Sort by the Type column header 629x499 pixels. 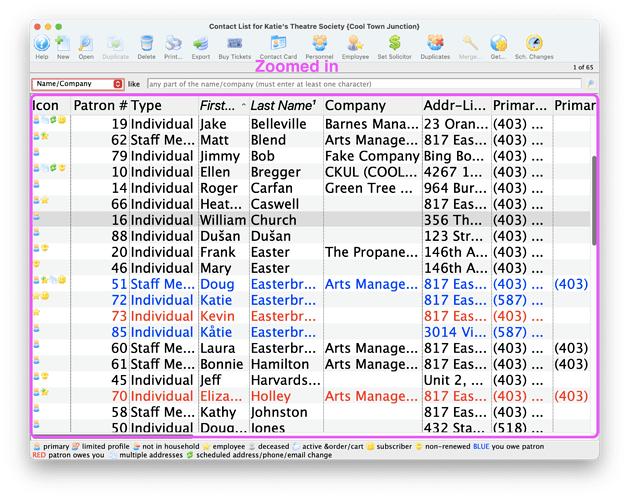pyautogui.click(x=164, y=105)
